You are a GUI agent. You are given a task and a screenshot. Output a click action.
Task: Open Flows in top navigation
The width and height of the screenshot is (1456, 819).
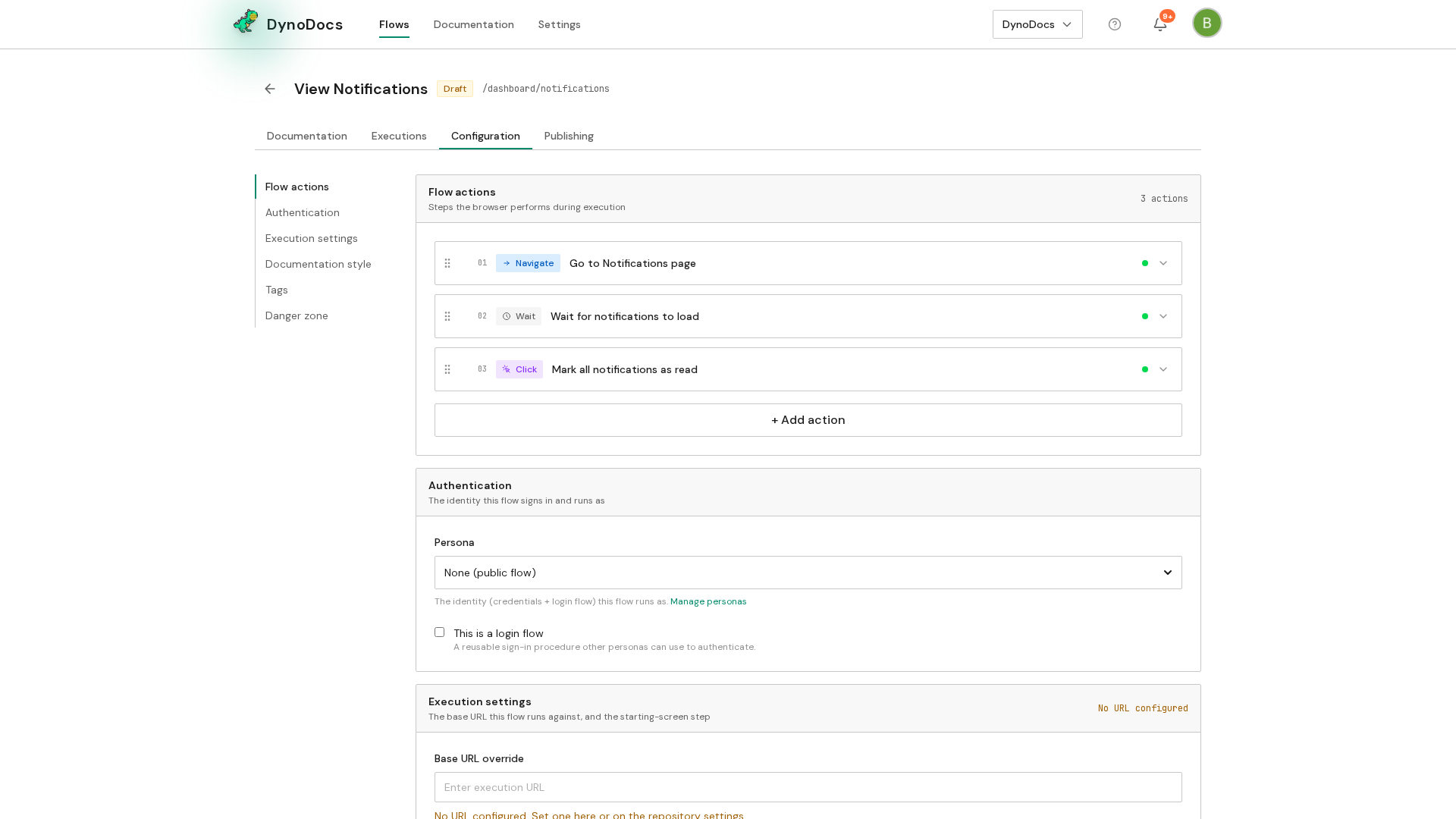click(394, 24)
